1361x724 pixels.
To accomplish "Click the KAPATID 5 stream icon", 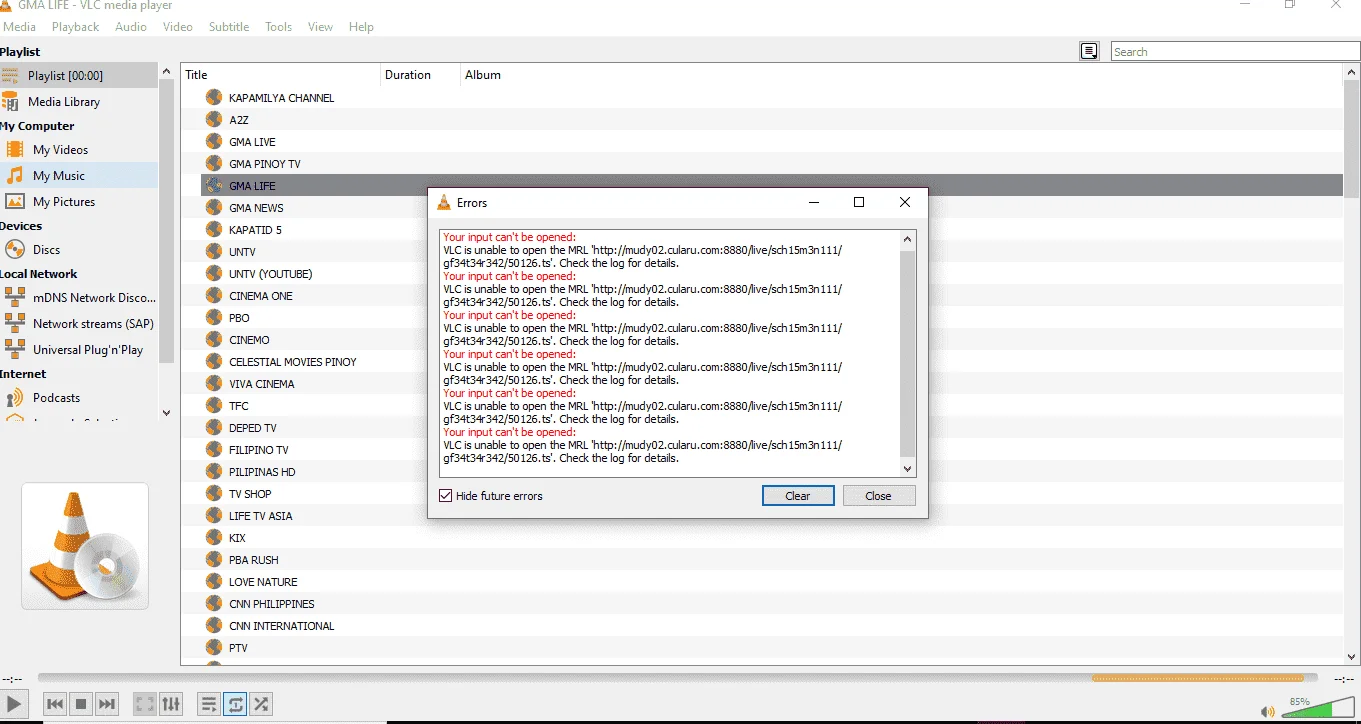I will (213, 229).
